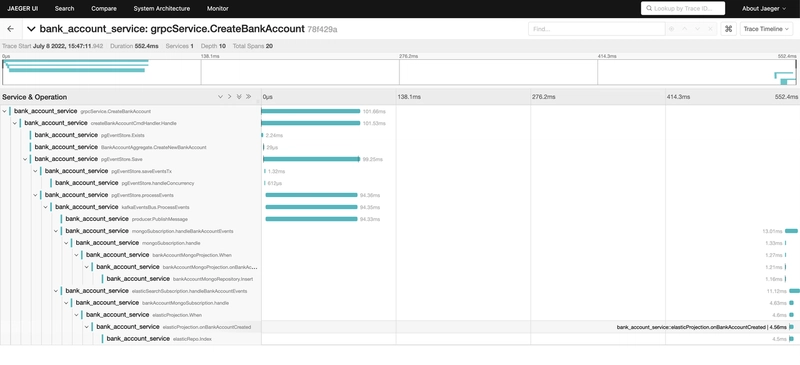Collapse one level using the right-chevron header icon
Image resolution: width=800 pixels, height=365 pixels.
(230, 96)
